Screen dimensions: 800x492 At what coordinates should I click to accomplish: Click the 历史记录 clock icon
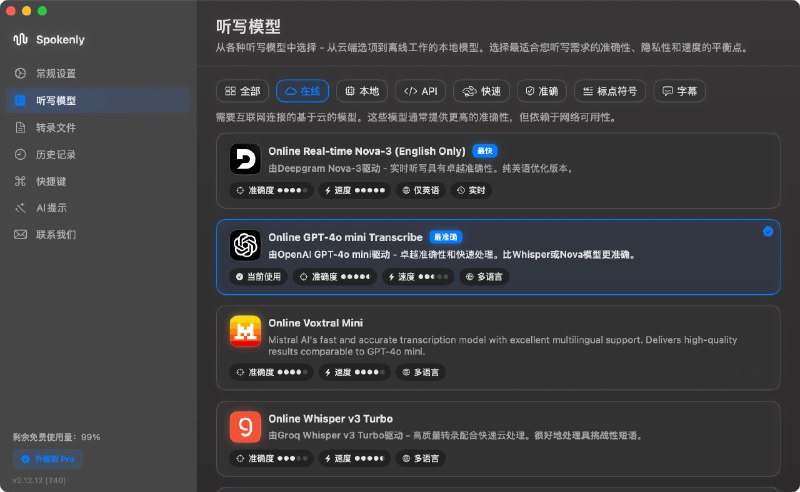tap(20, 154)
